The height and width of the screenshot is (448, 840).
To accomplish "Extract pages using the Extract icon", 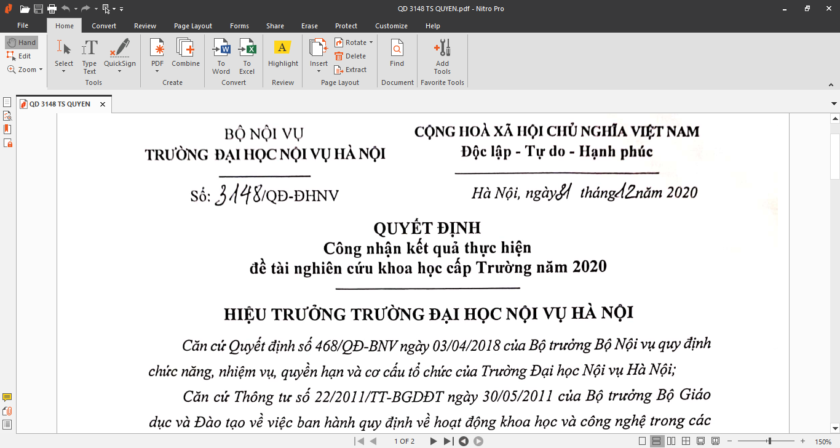I will tap(350, 69).
